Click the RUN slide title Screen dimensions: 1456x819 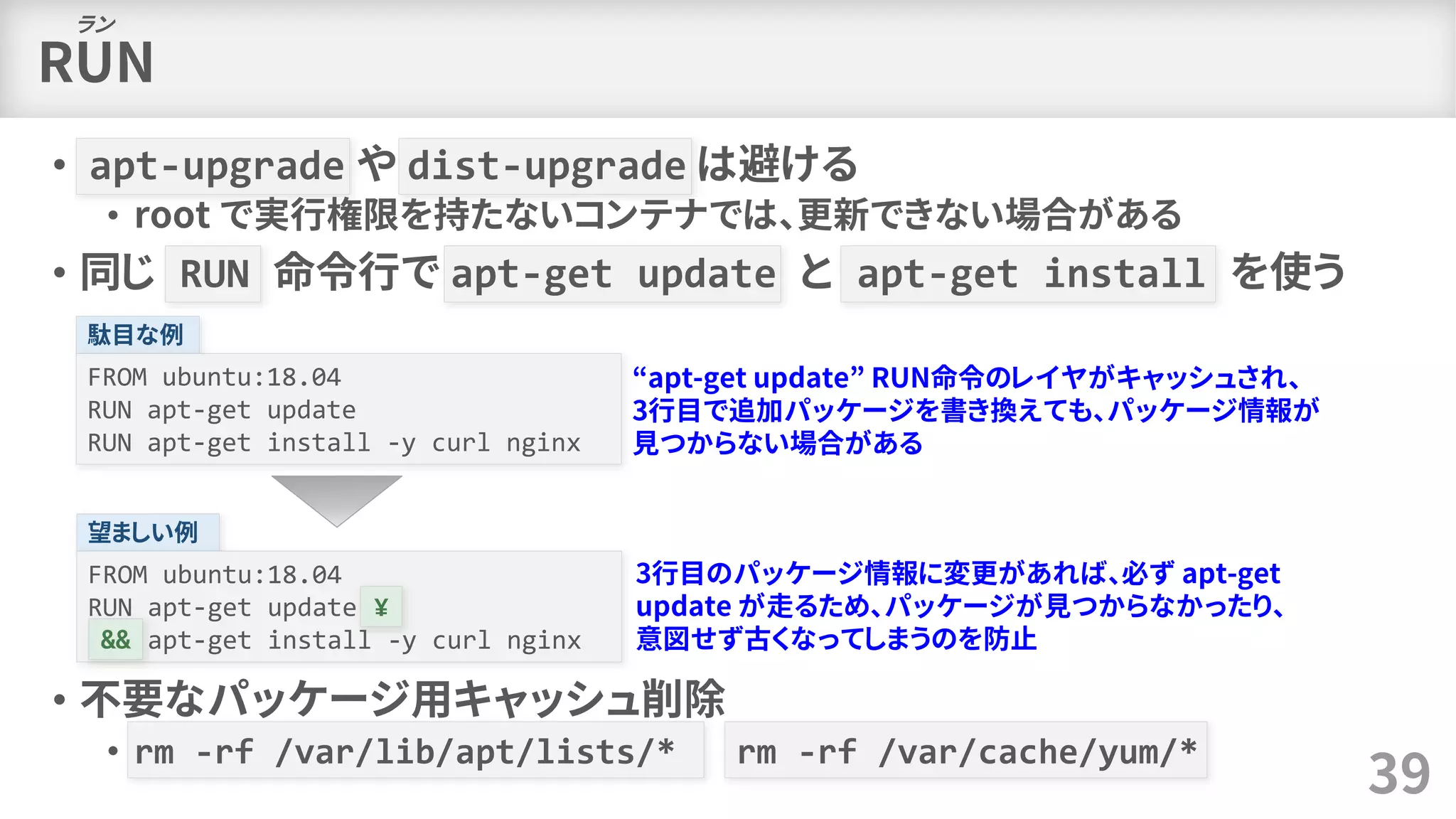click(x=96, y=63)
